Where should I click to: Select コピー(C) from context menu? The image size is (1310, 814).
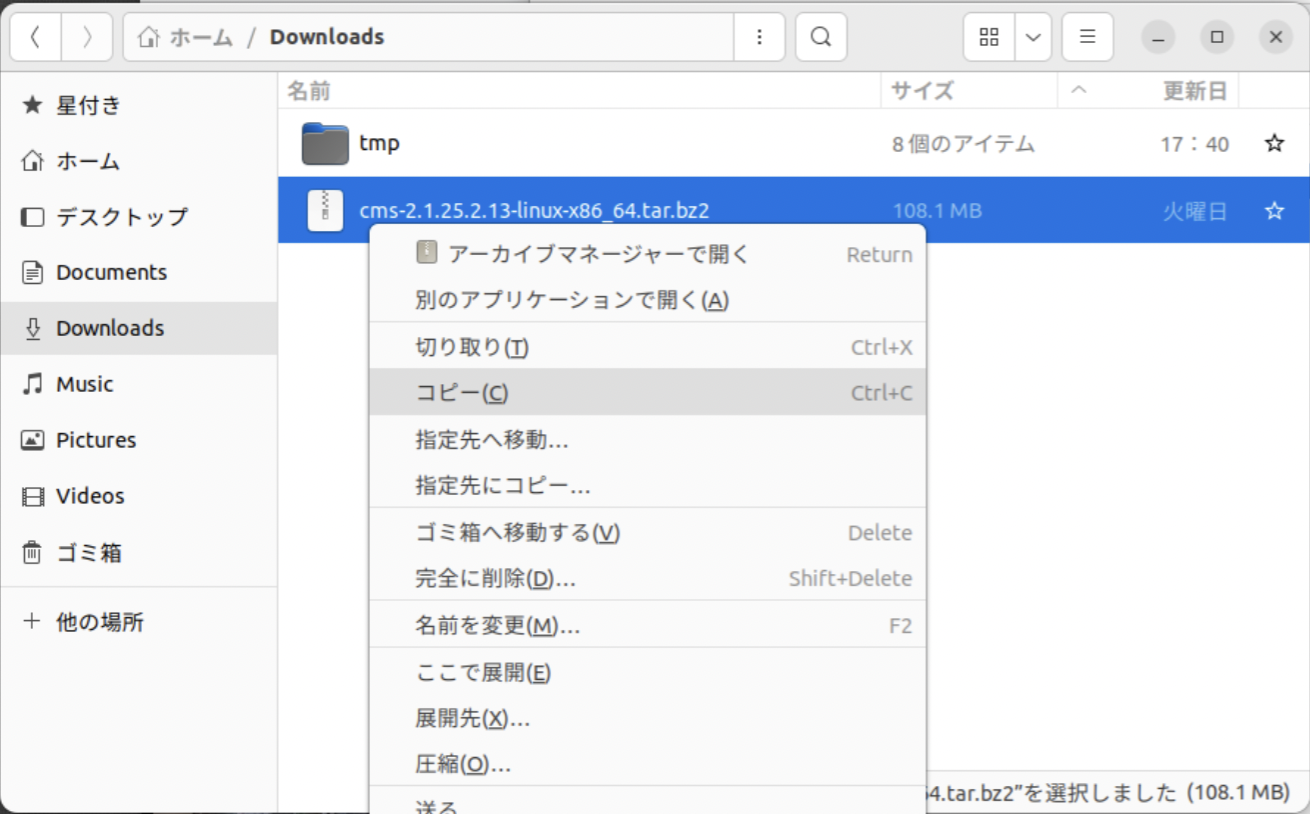pyautogui.click(x=462, y=393)
